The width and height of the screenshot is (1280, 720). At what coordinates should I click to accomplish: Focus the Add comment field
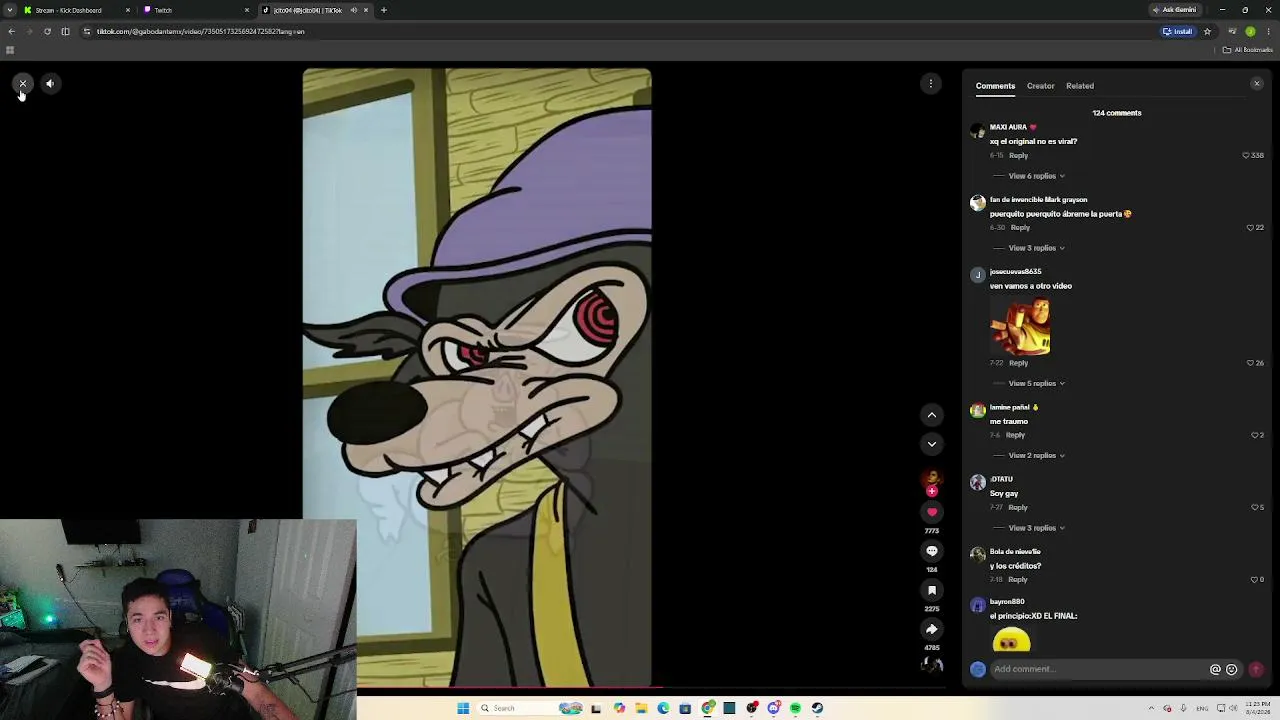tap(1098, 669)
